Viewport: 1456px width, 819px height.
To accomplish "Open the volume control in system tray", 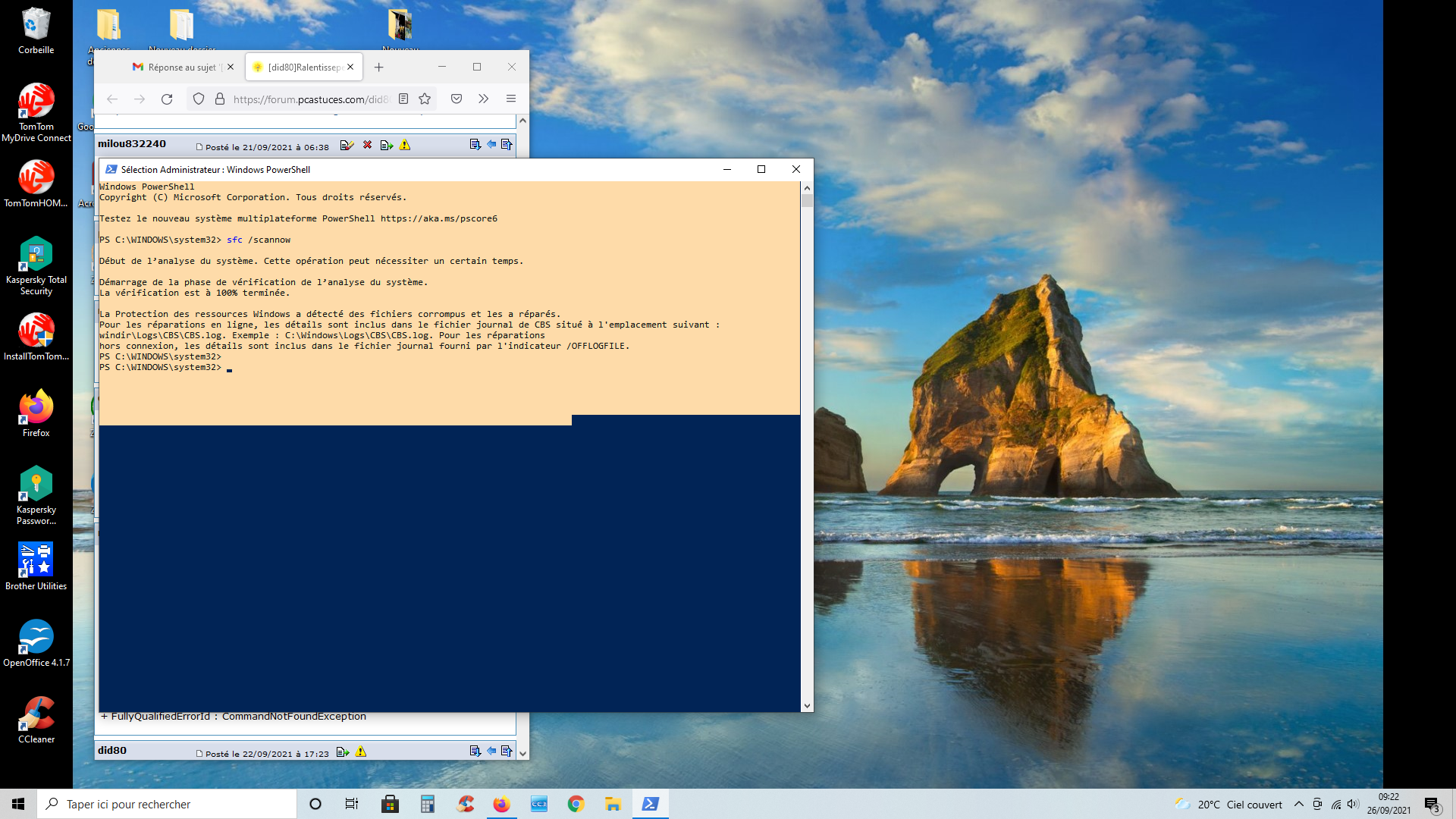I will [x=1354, y=805].
